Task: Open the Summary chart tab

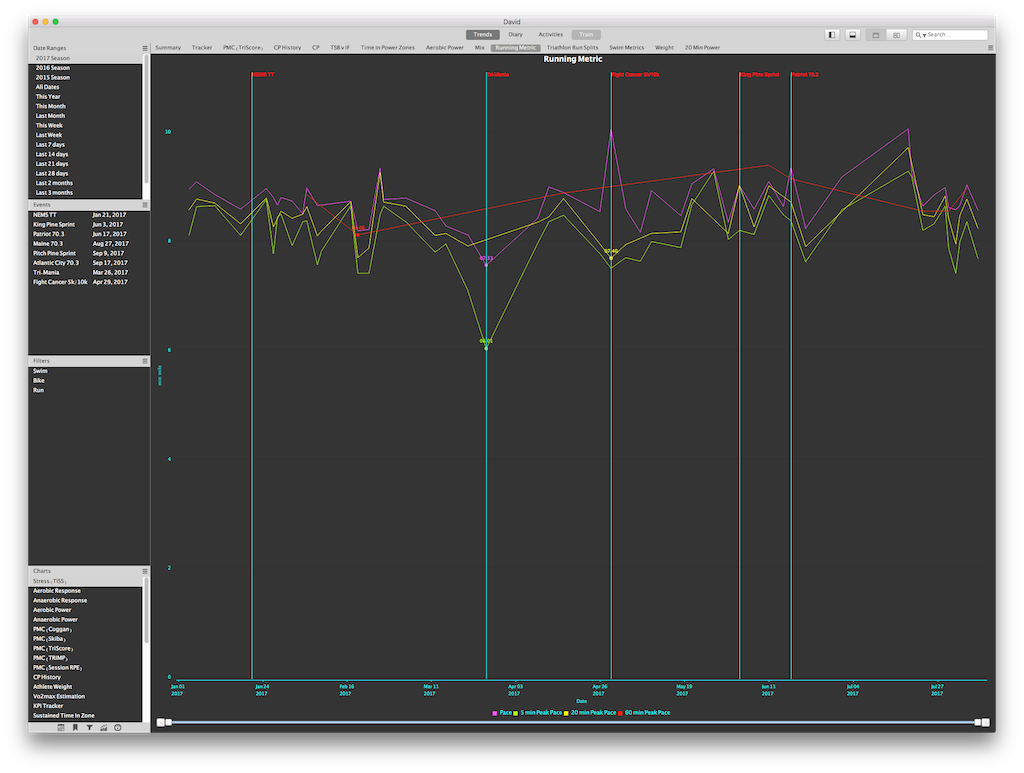Action: [x=168, y=48]
